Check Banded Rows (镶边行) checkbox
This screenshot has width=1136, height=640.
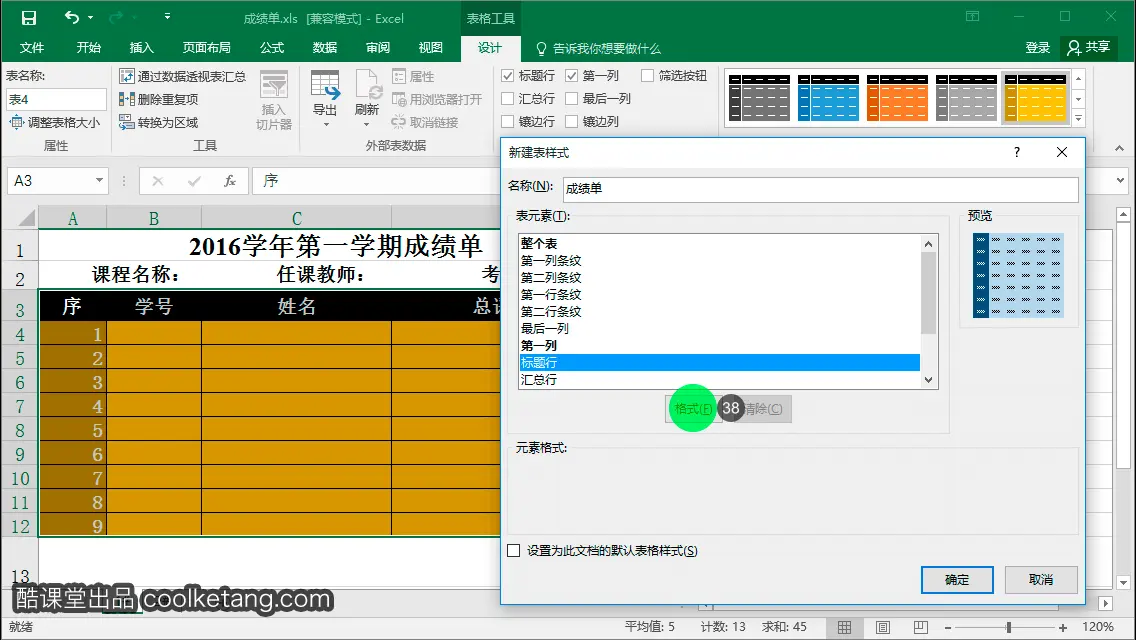pyautogui.click(x=508, y=122)
